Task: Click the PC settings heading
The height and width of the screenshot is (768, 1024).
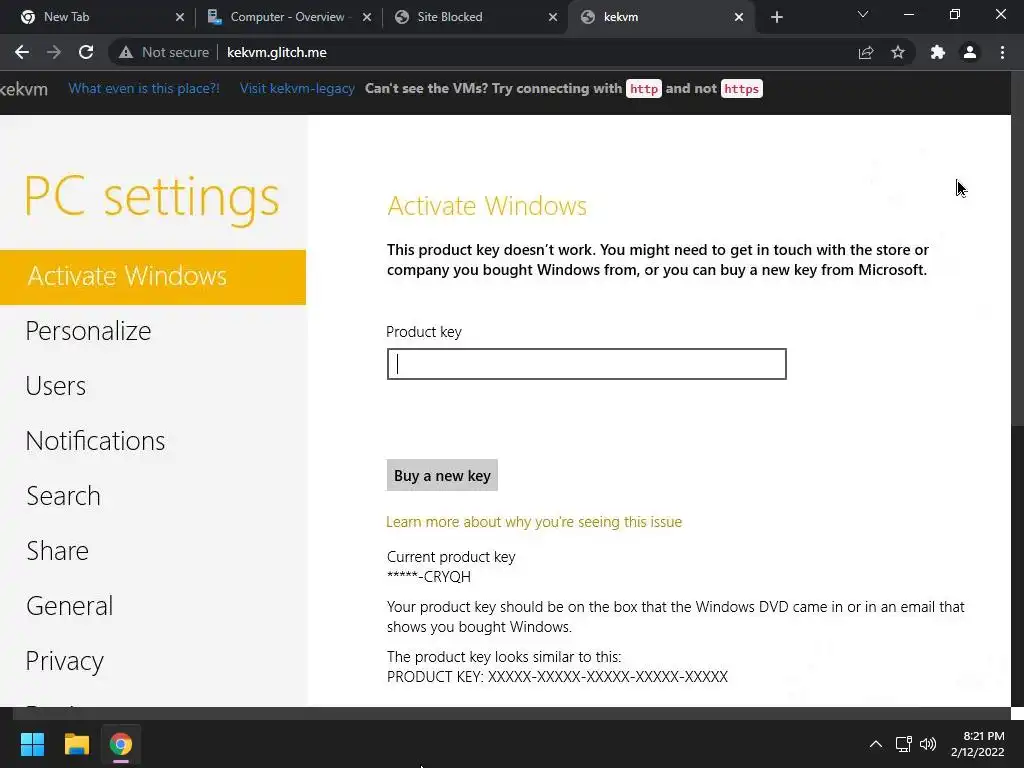Action: click(x=152, y=197)
